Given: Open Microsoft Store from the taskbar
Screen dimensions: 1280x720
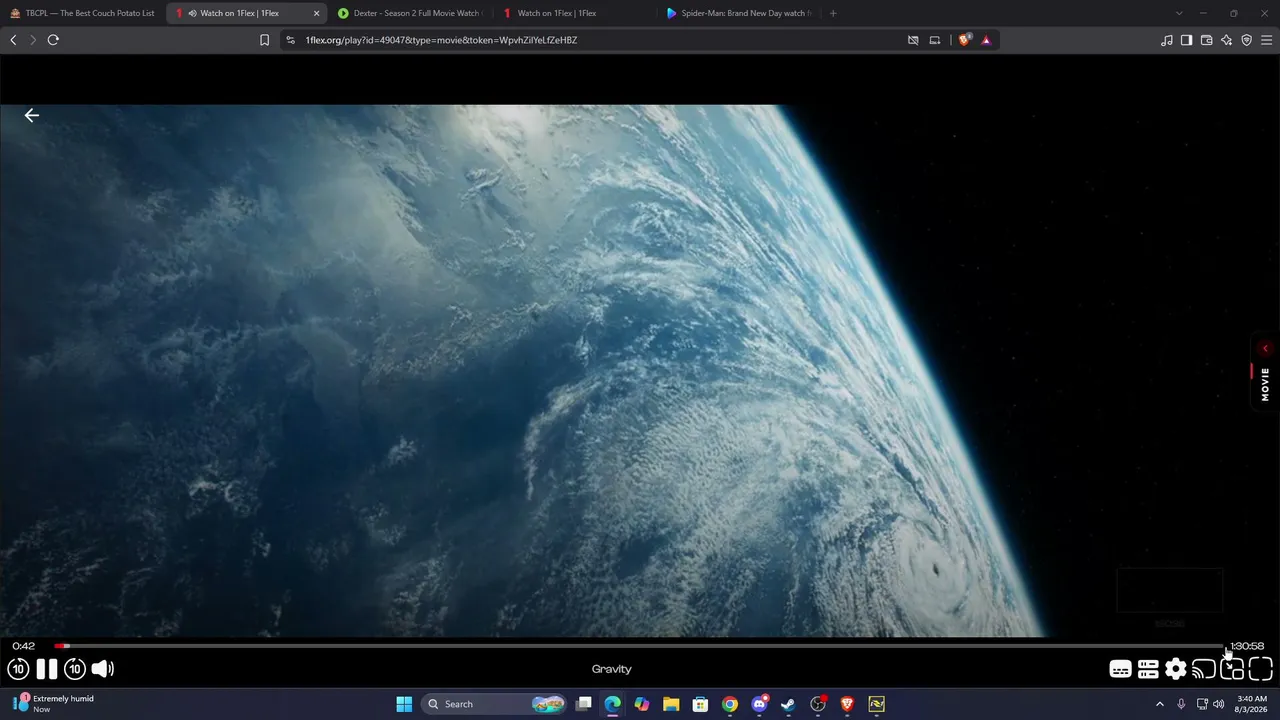Looking at the screenshot, I should 701,704.
